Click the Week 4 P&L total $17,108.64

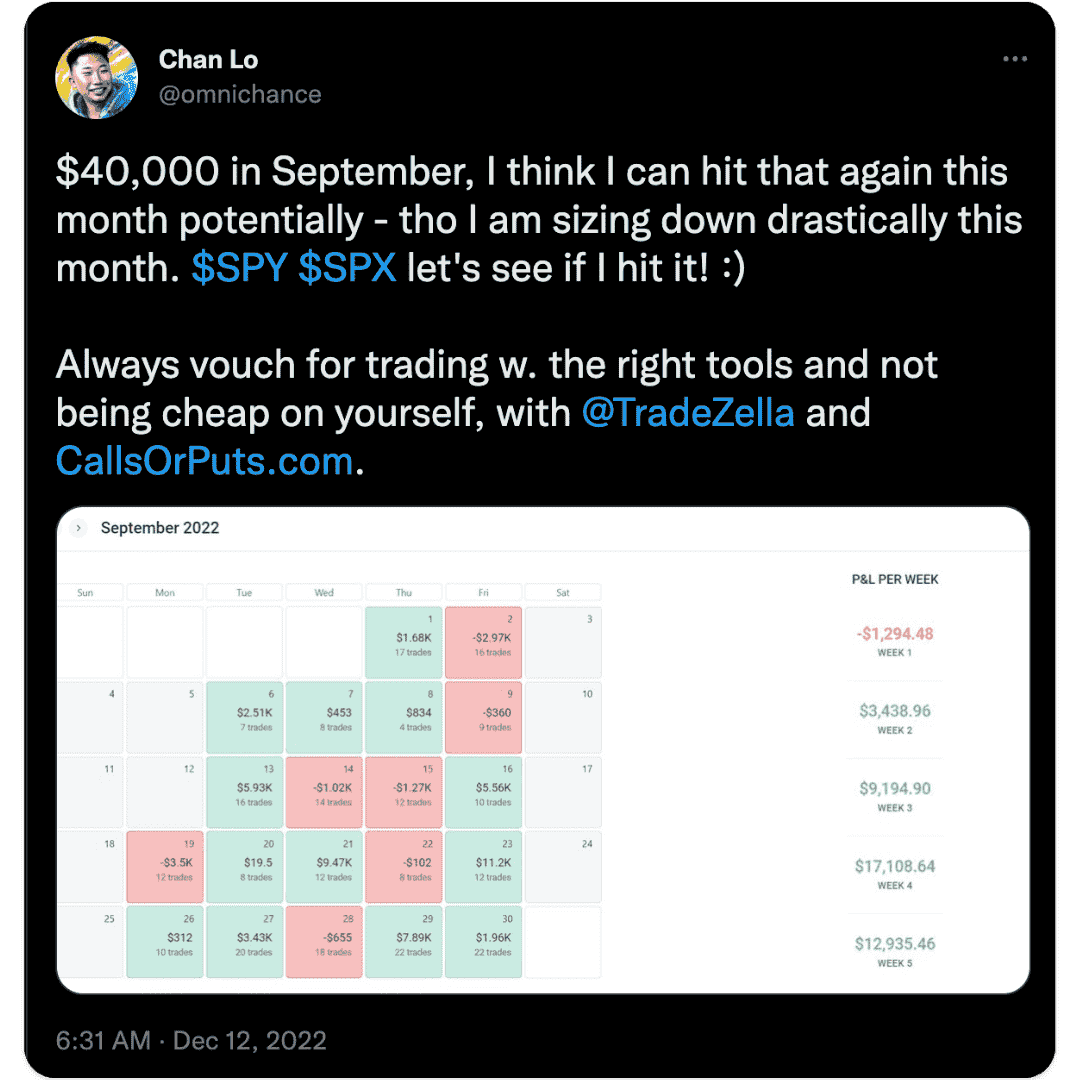894,866
